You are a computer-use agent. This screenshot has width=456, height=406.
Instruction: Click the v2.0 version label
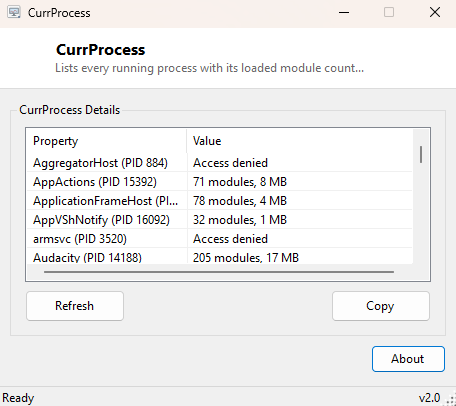[429, 398]
